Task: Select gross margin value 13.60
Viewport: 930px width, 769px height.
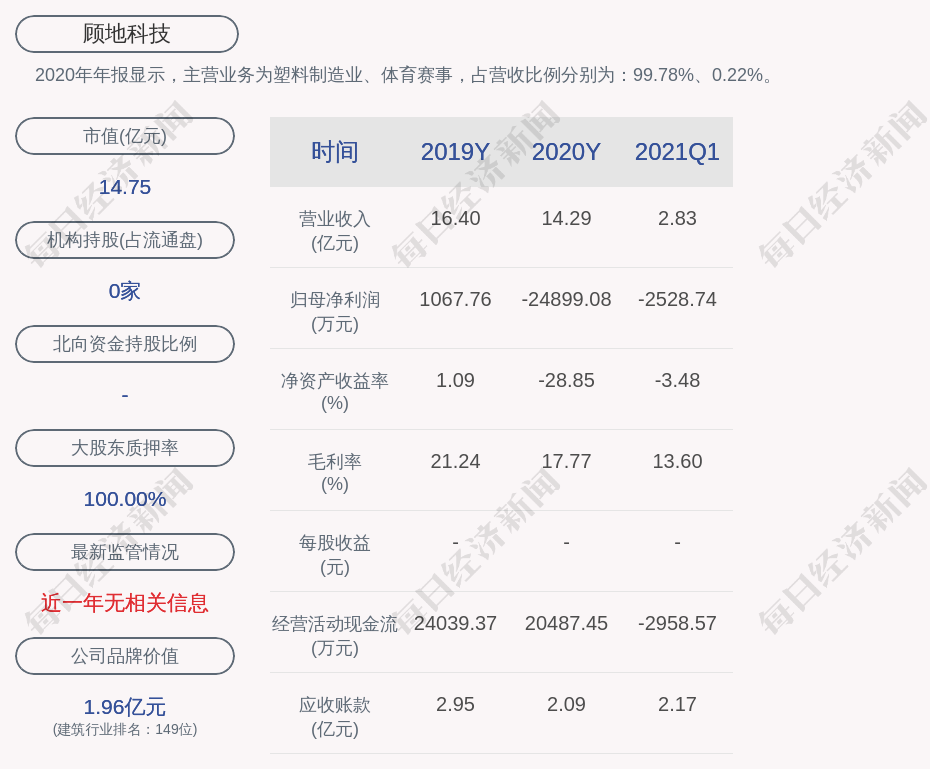Action: coord(677,461)
